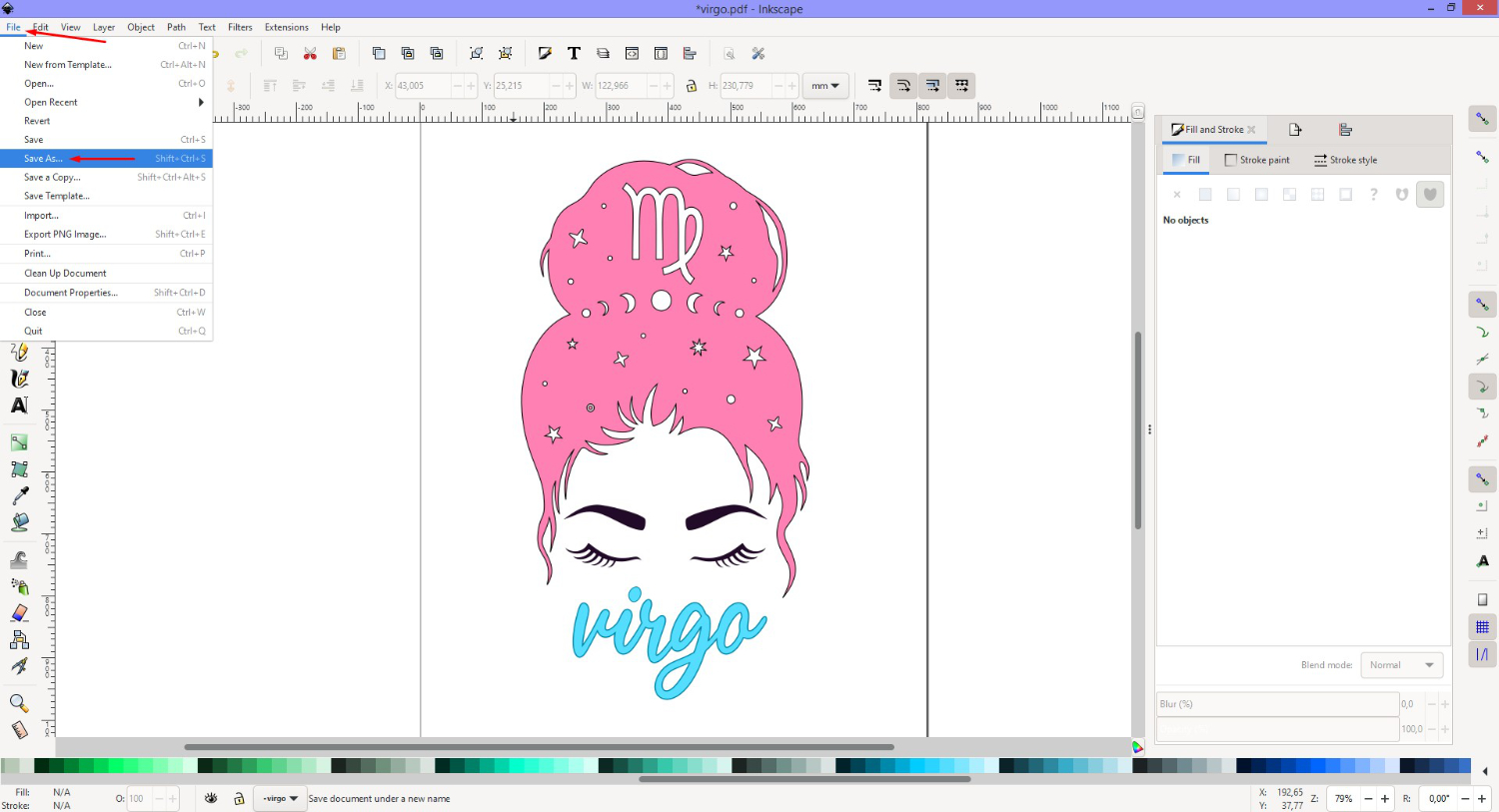Select the Paint Bucket tool
The width and height of the screenshot is (1499, 812).
point(19,522)
